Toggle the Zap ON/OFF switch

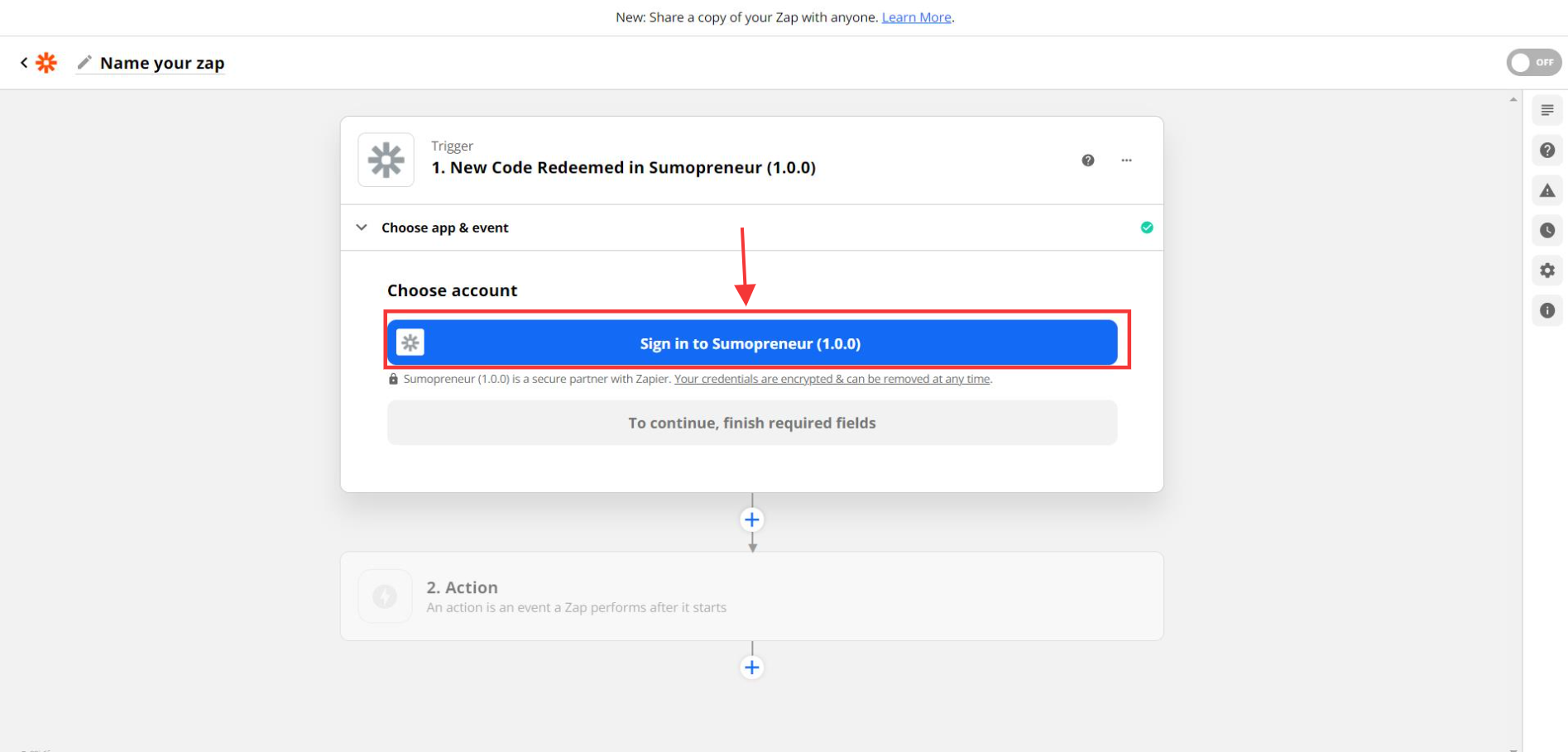coord(1533,62)
